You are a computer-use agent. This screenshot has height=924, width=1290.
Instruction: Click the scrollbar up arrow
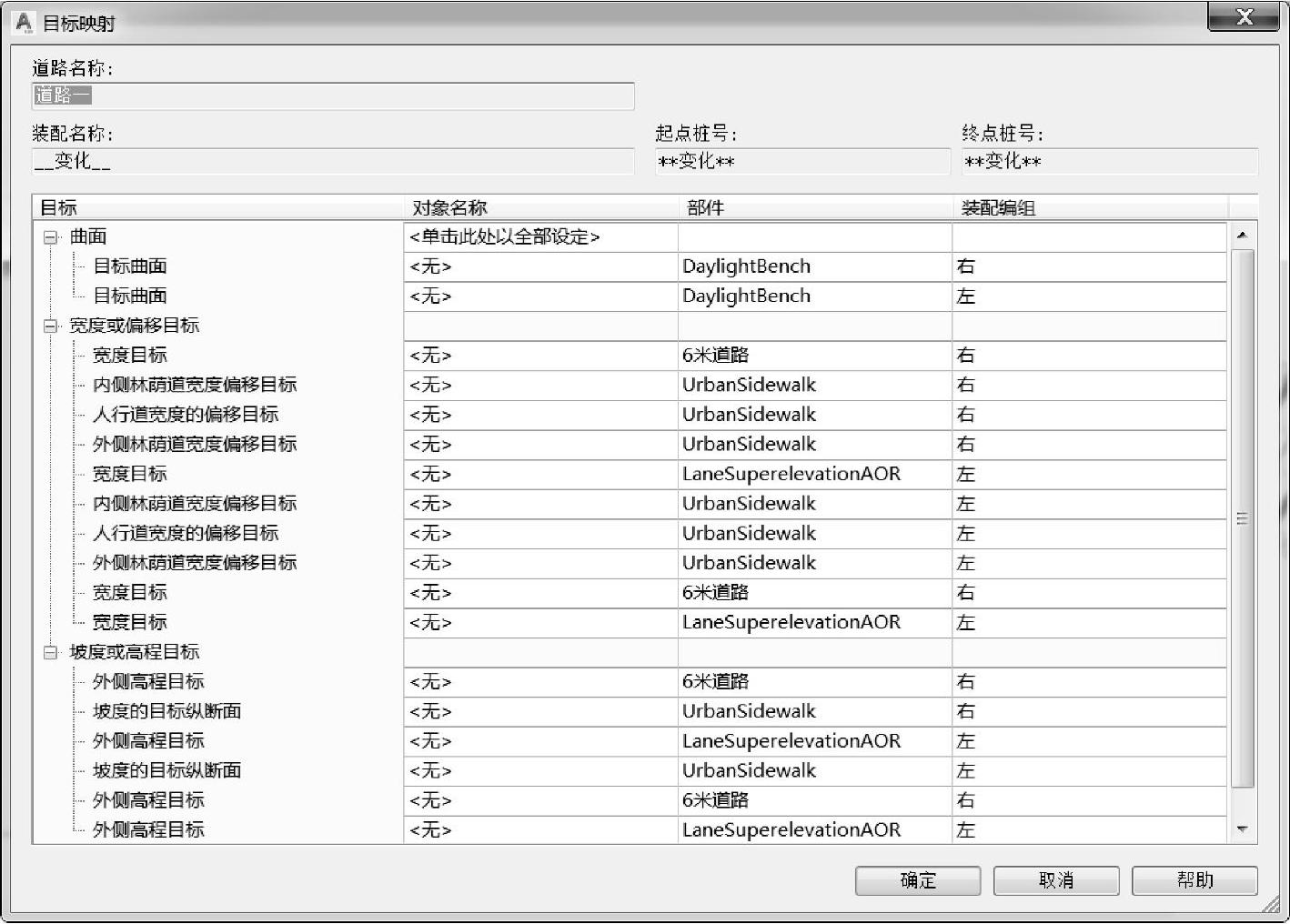(x=1243, y=236)
